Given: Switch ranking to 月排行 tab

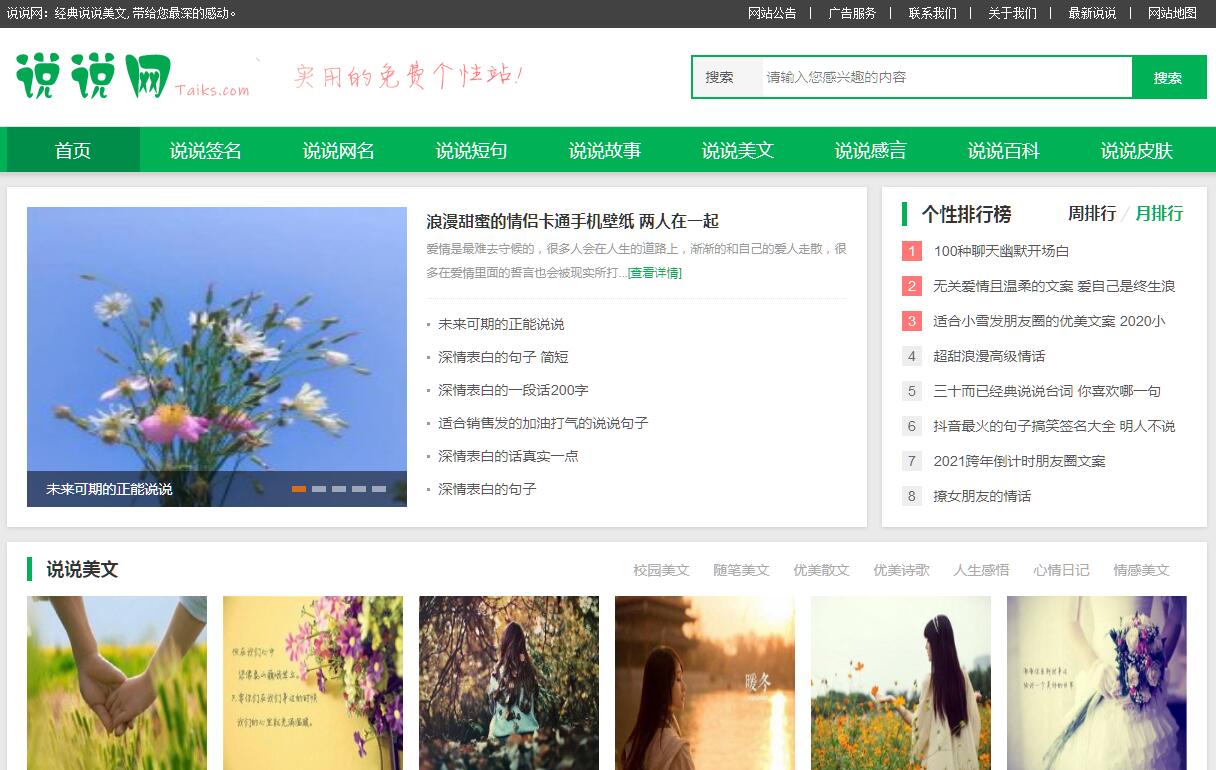Looking at the screenshot, I should (1159, 214).
